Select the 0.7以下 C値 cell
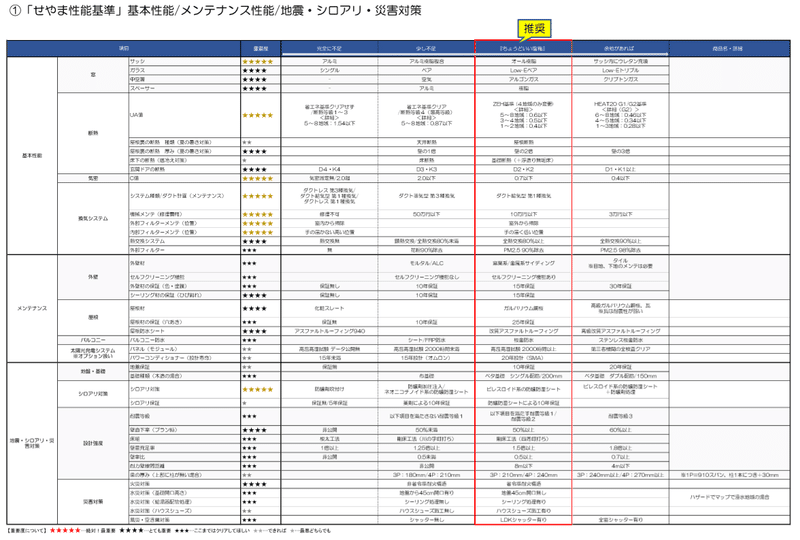Screen dimensions: 800x540 point(523,178)
